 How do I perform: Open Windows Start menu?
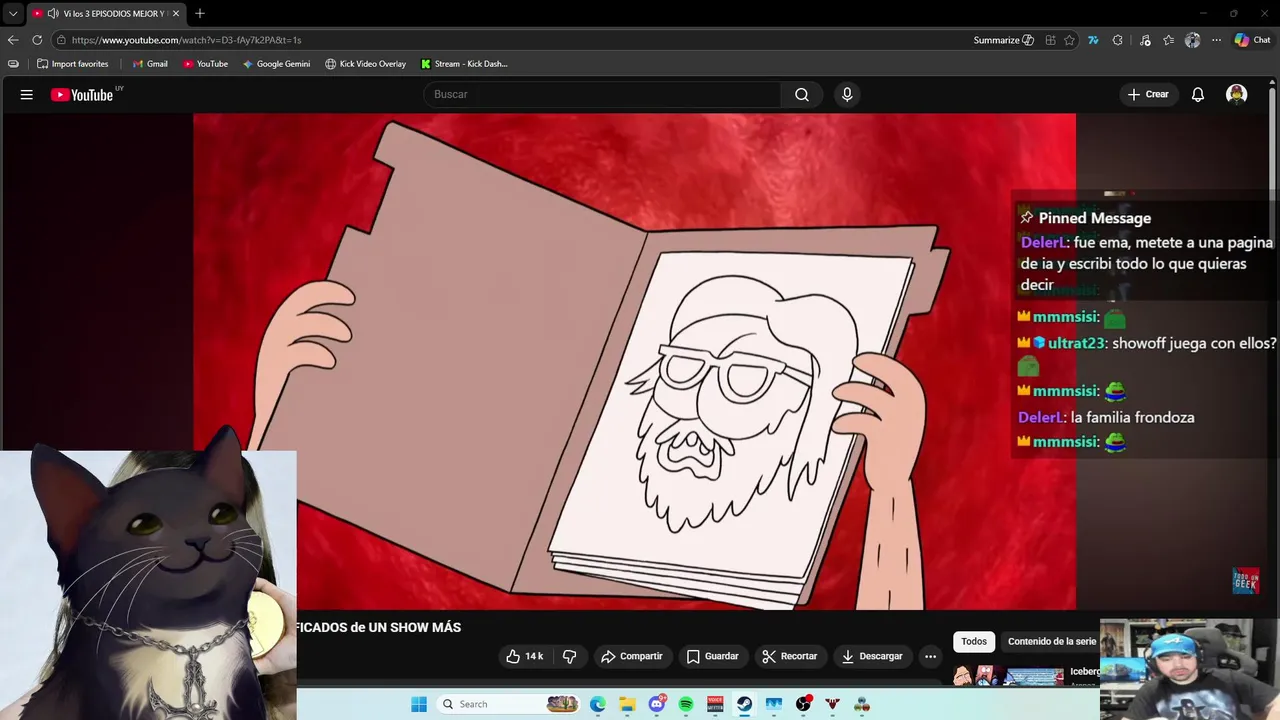click(419, 704)
